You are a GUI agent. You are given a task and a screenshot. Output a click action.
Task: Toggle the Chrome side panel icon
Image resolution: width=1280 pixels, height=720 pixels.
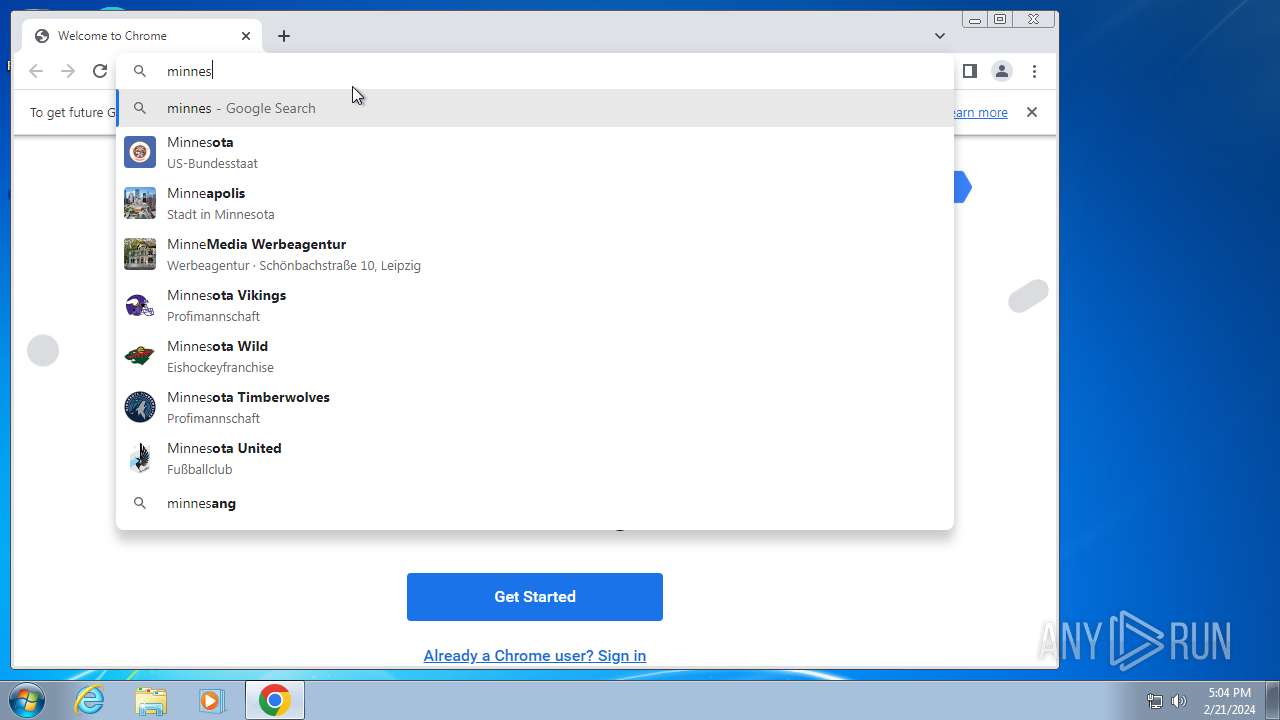[969, 71]
